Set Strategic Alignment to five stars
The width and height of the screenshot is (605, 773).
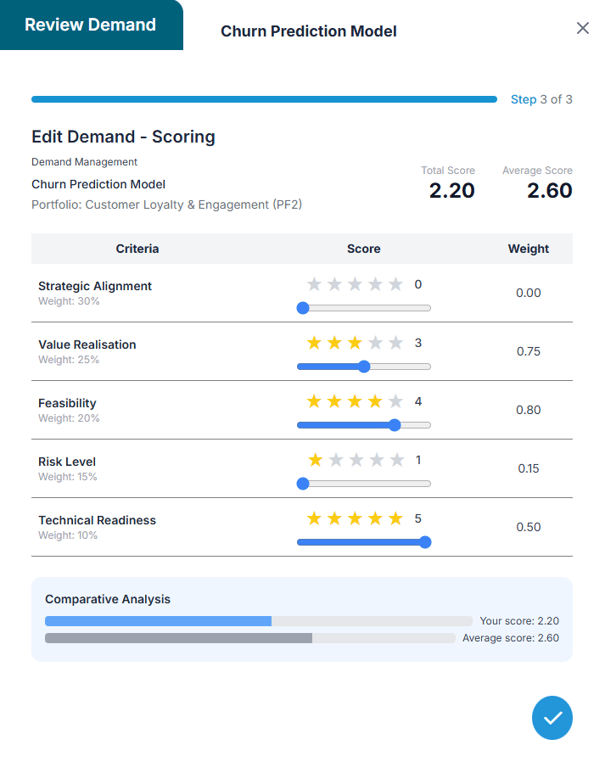396,285
